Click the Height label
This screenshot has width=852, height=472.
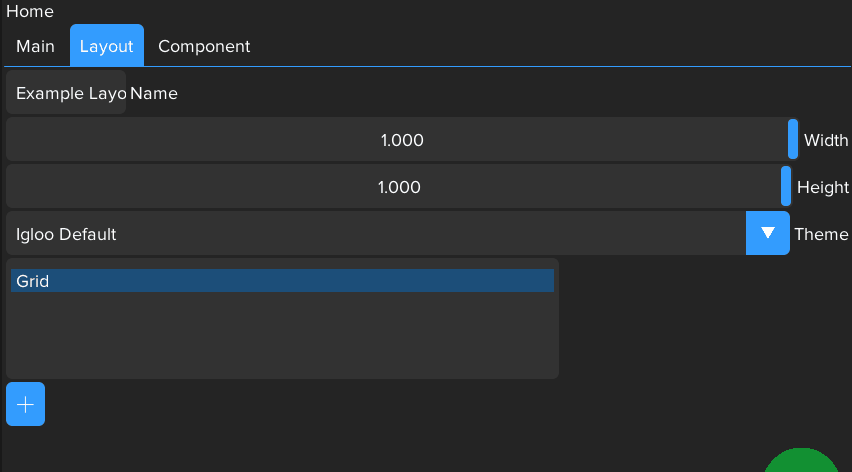coord(822,187)
